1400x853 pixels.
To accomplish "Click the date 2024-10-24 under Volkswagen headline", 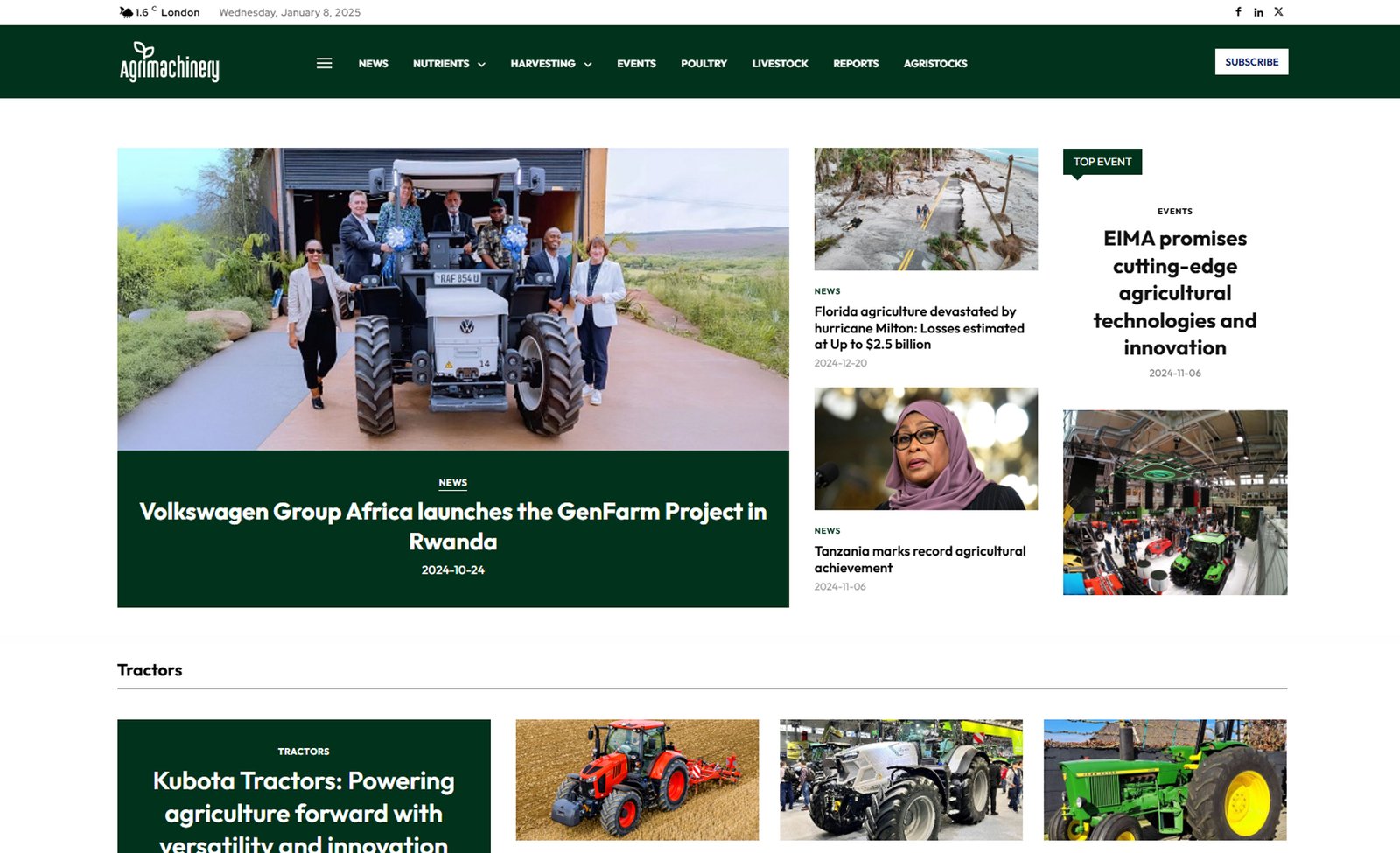I will coord(453,570).
